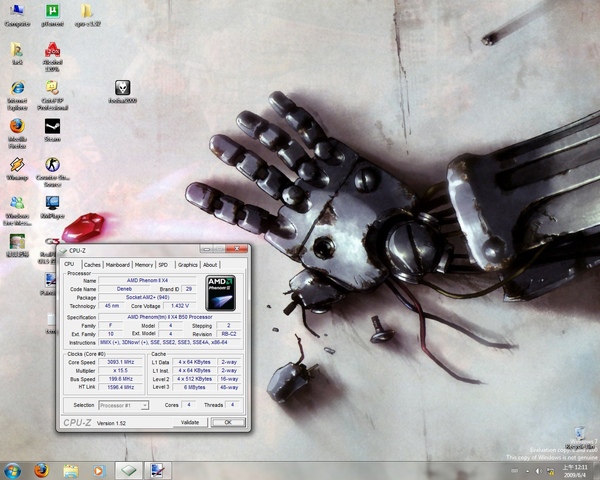Click the Core Speed value "3093.1 MHz"
Viewport: 600px width, 480px height.
pos(120,362)
